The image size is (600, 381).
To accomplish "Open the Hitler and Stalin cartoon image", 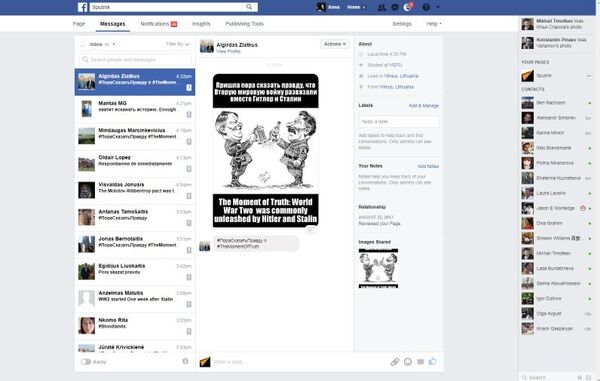I will (x=266, y=150).
